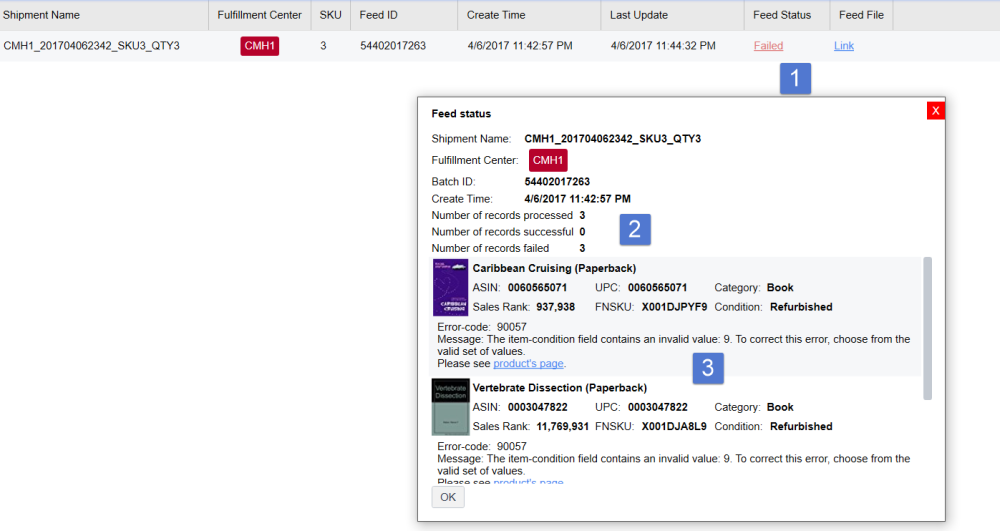1000x531 pixels.
Task: Click FNSKU X001DJA8L9 value
Action: [x=673, y=426]
